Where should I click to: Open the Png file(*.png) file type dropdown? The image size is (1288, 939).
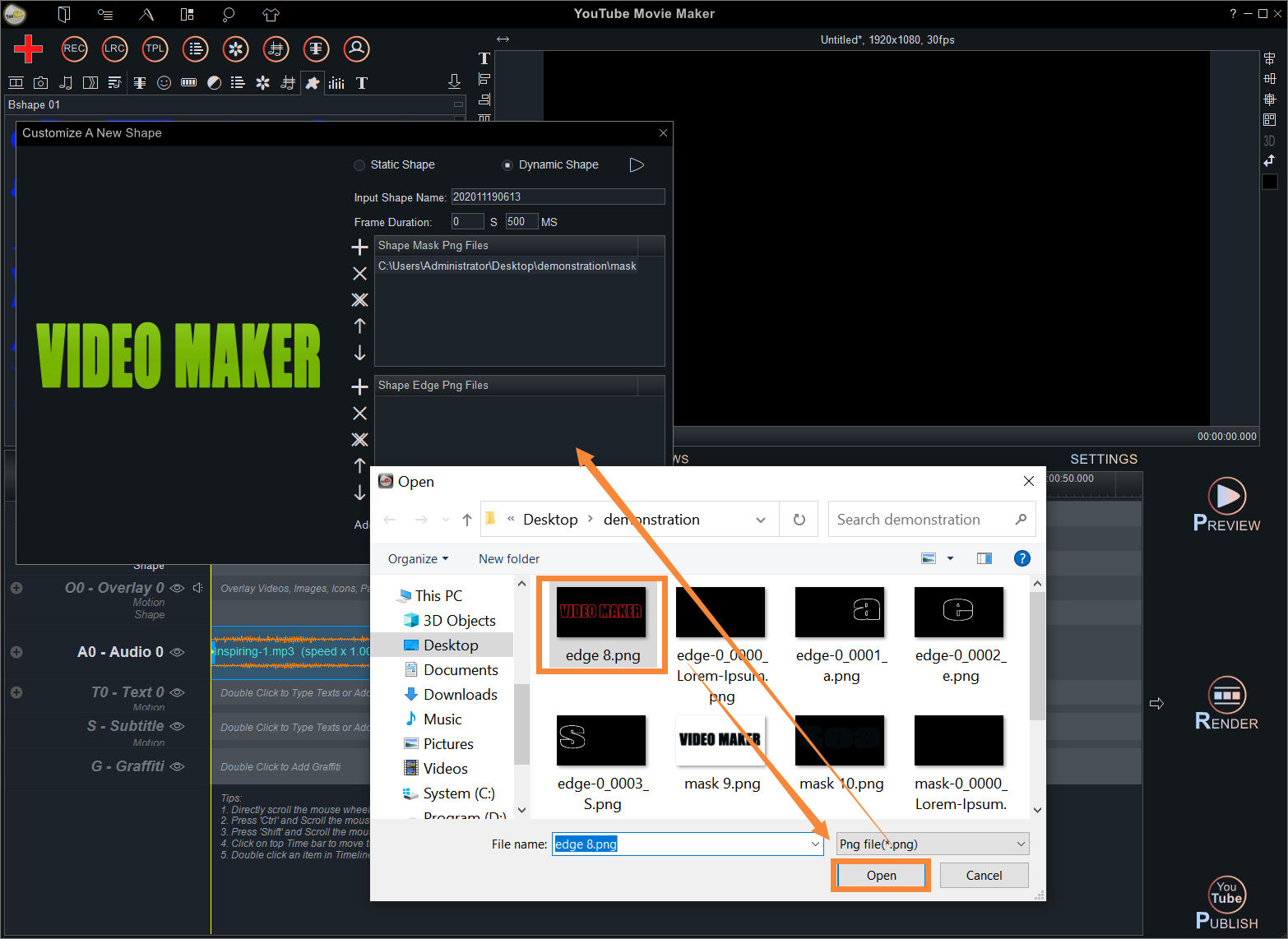[933, 844]
